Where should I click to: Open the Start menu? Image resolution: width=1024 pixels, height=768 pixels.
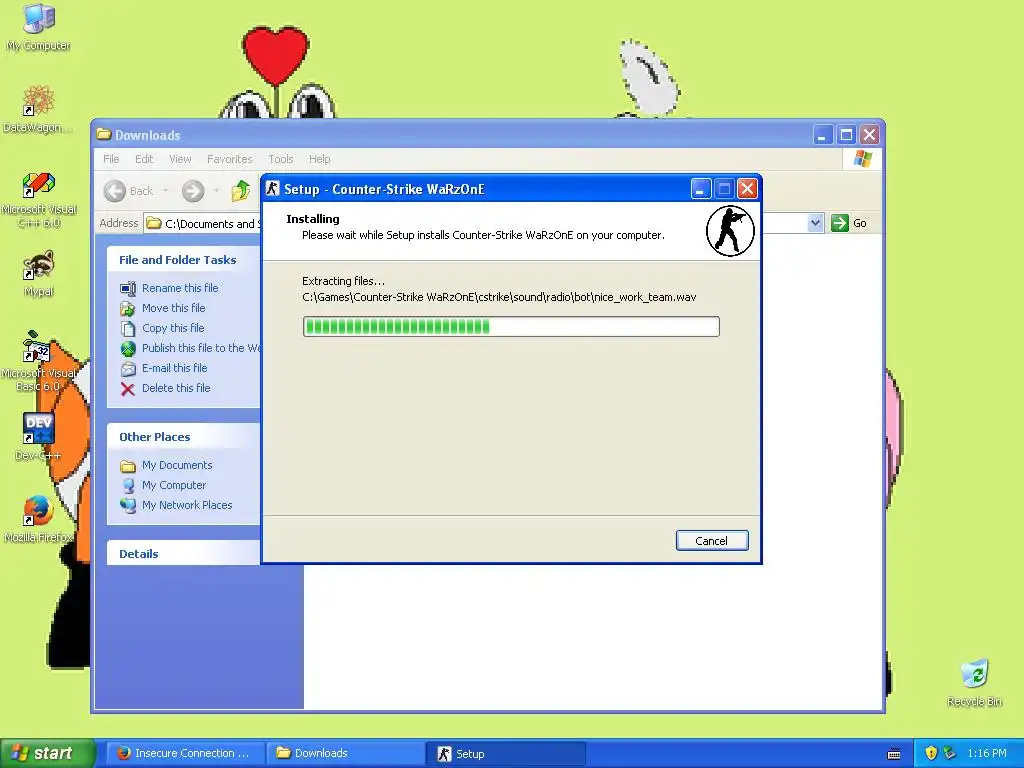pos(47,753)
